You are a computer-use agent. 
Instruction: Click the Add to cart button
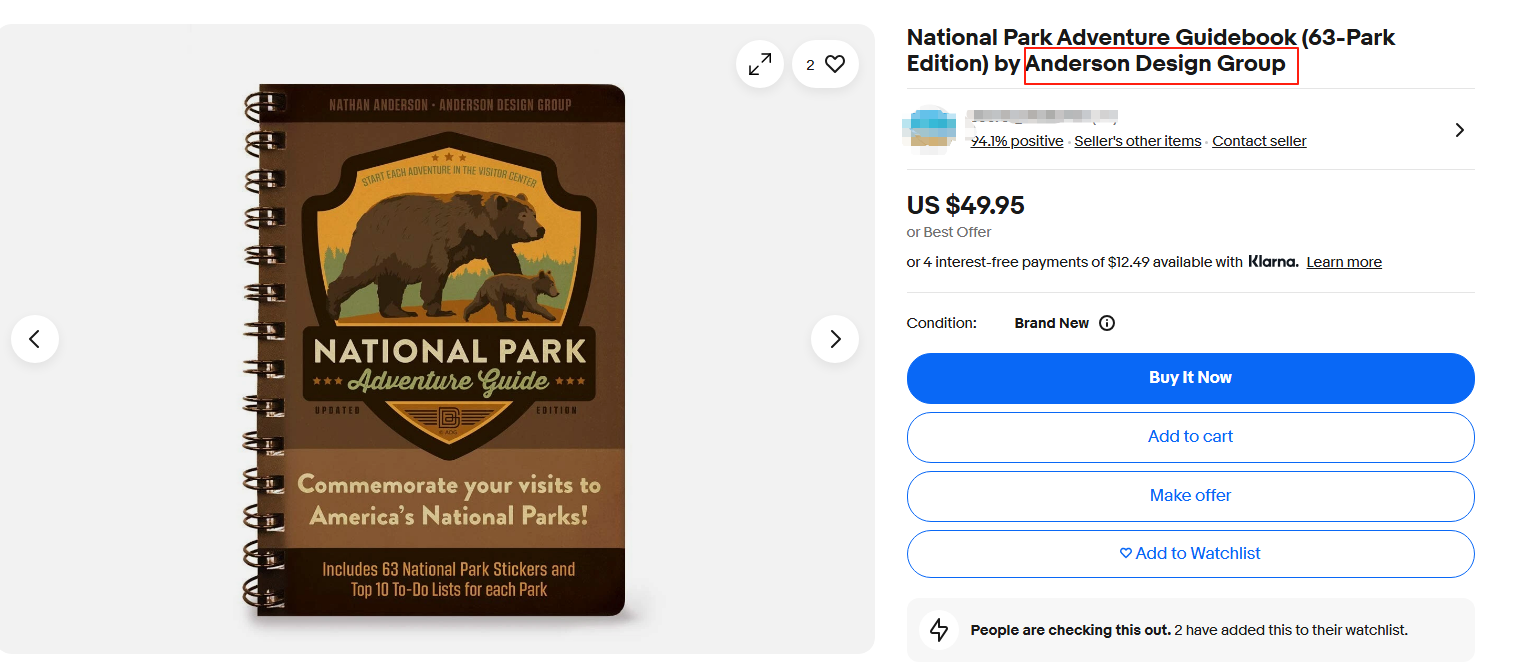(1190, 437)
